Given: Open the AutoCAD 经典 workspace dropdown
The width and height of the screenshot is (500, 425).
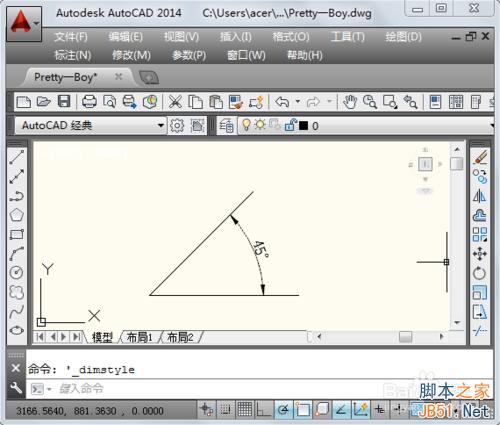Looking at the screenshot, I should point(161,126).
